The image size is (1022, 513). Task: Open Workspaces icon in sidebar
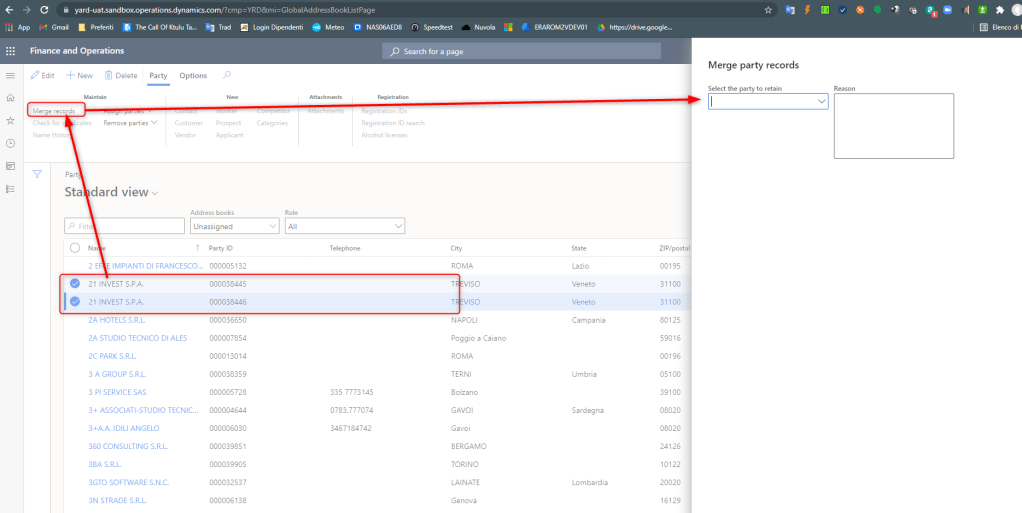click(10, 166)
